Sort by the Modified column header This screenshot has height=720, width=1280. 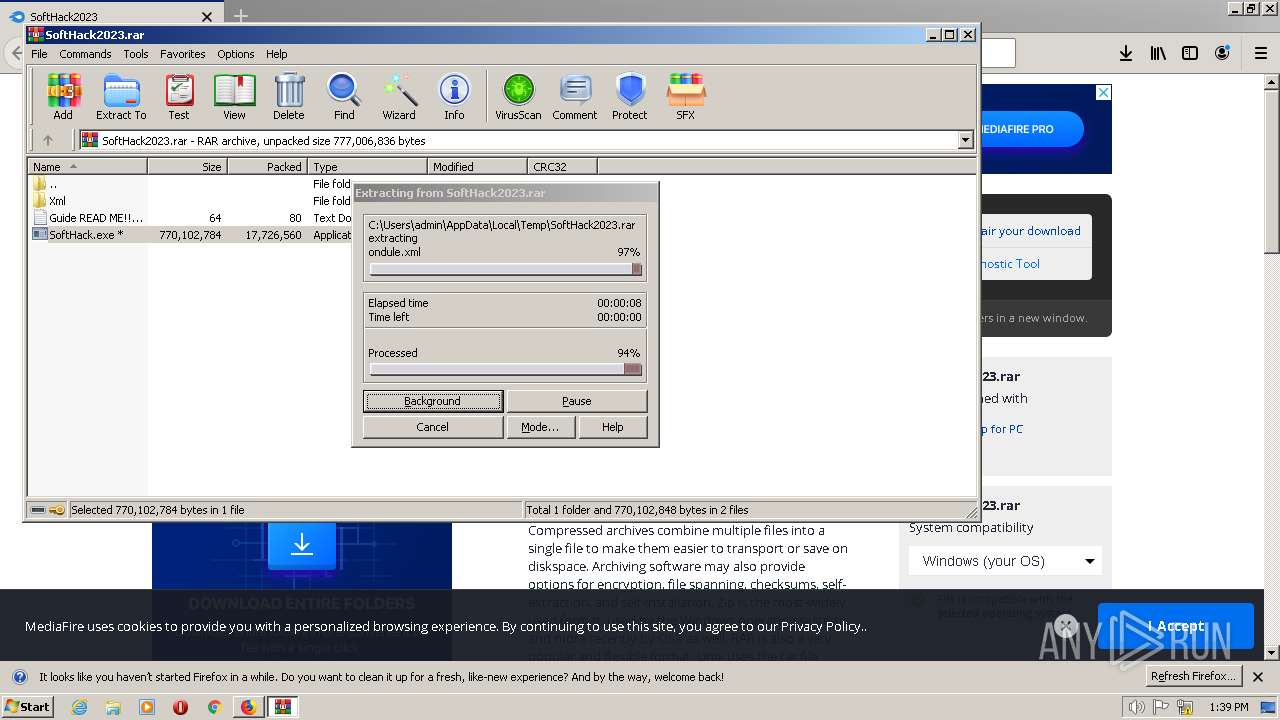click(x=478, y=167)
